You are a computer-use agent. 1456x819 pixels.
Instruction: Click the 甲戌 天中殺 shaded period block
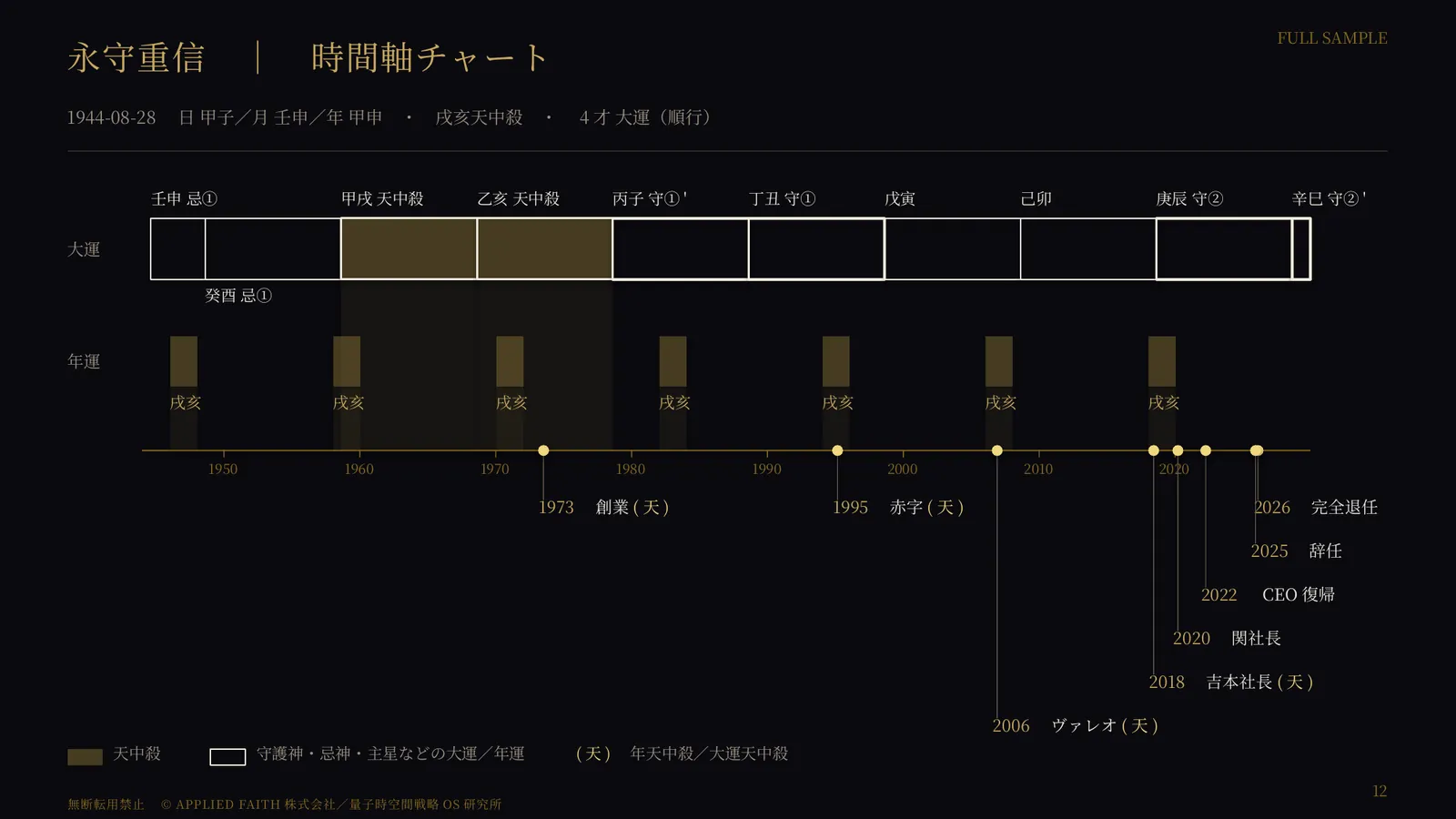tap(409, 248)
